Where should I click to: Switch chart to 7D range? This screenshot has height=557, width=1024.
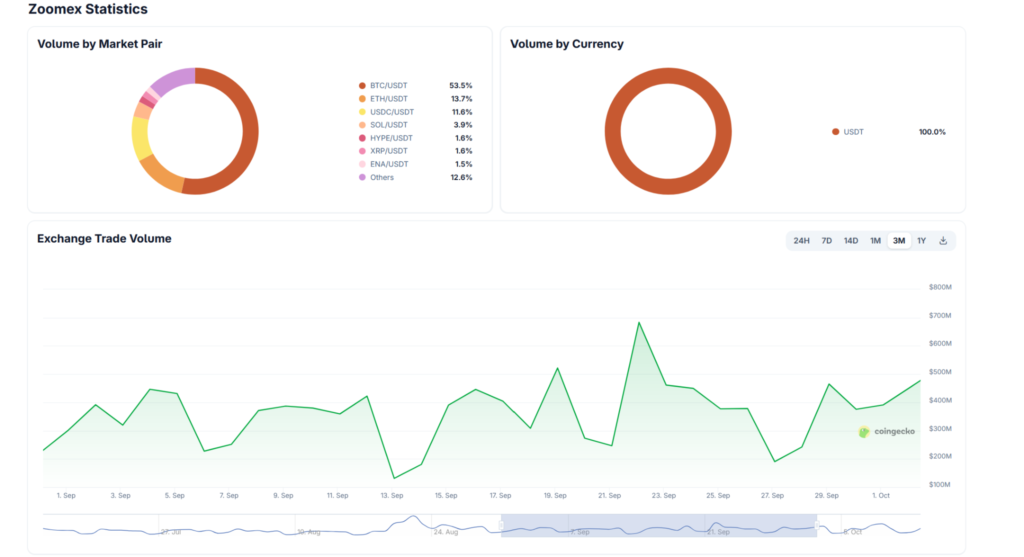(827, 241)
